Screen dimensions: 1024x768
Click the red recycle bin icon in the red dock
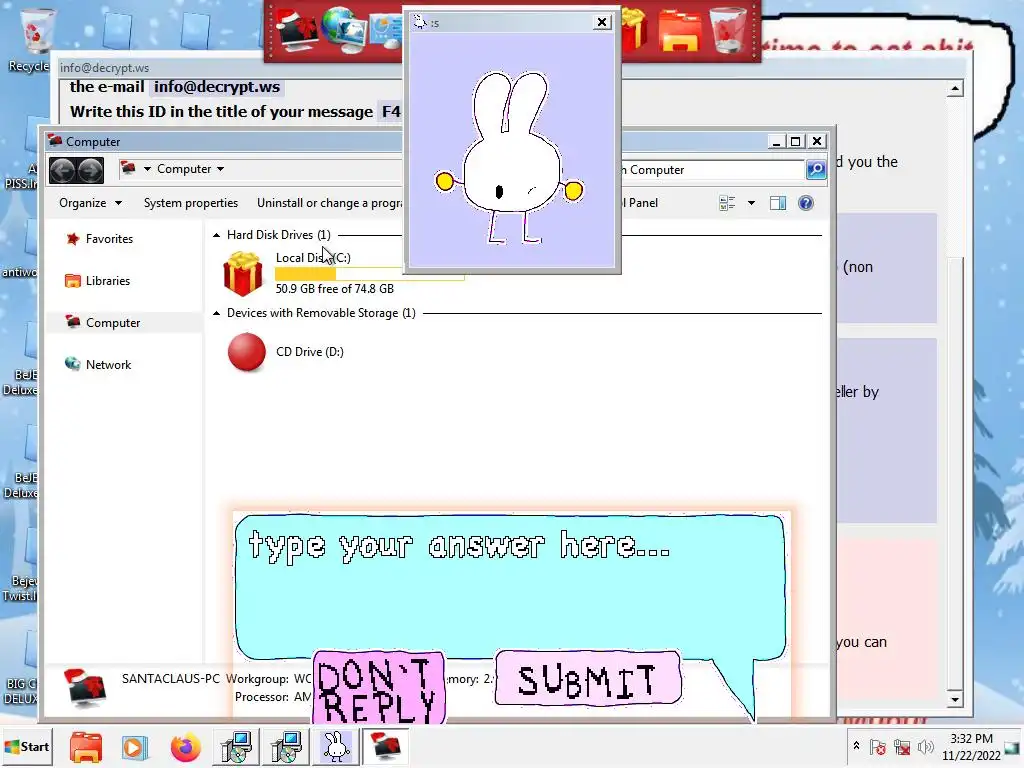728,29
